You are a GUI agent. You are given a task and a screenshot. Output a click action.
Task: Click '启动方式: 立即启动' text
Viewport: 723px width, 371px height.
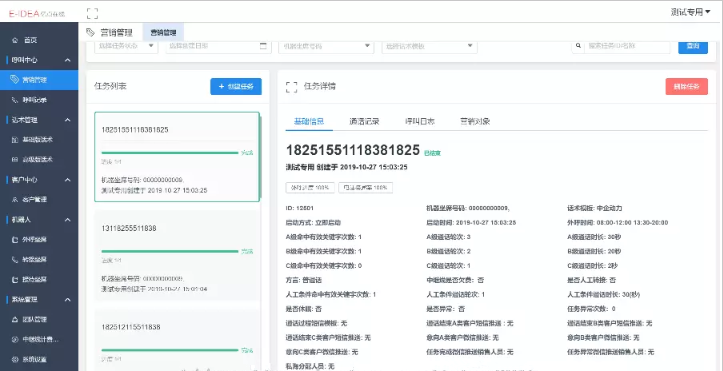pyautogui.click(x=313, y=223)
